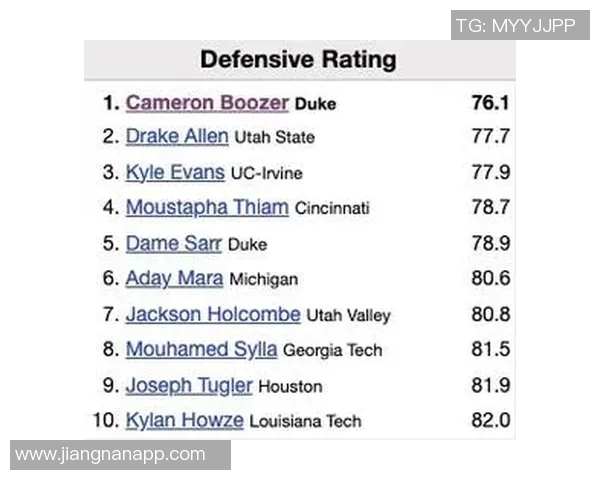Select the Dame Sarr link

pos(174,243)
